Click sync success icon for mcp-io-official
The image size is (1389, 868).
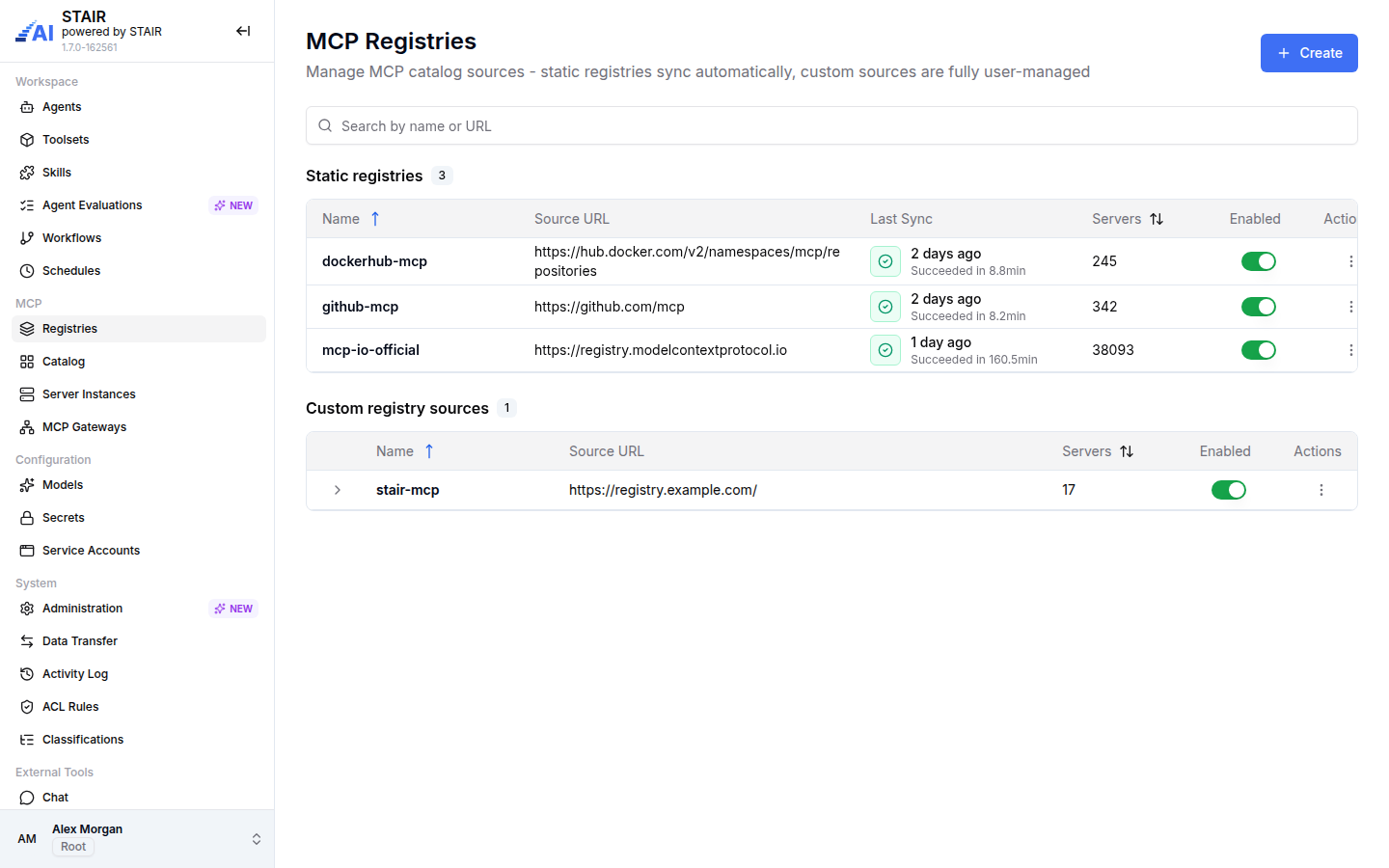pyautogui.click(x=885, y=350)
